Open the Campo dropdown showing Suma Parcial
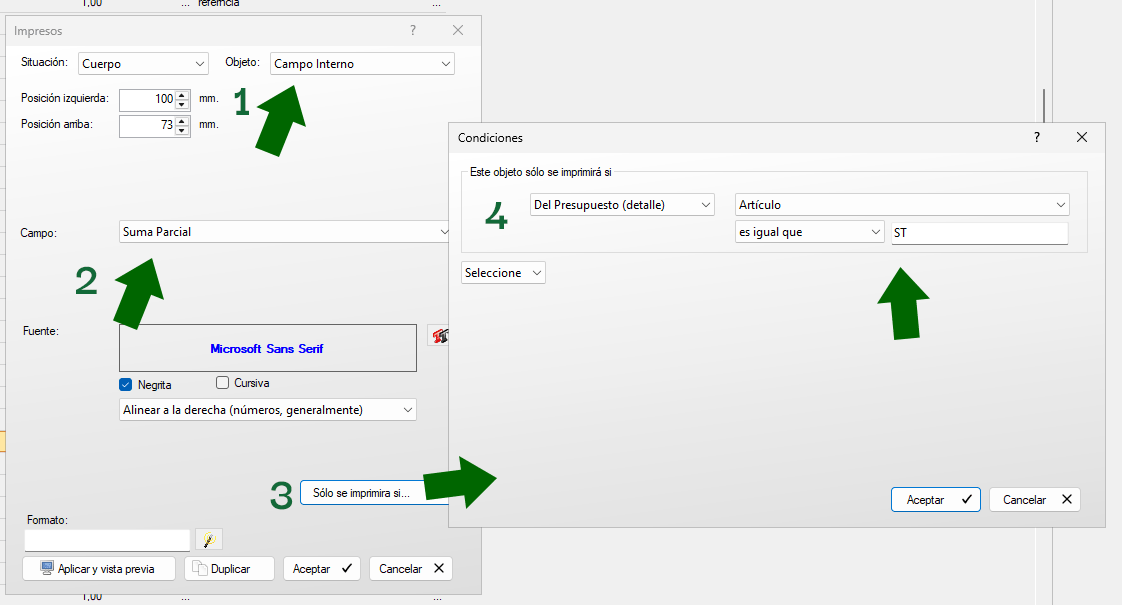This screenshot has width=1122, height=605. [284, 232]
